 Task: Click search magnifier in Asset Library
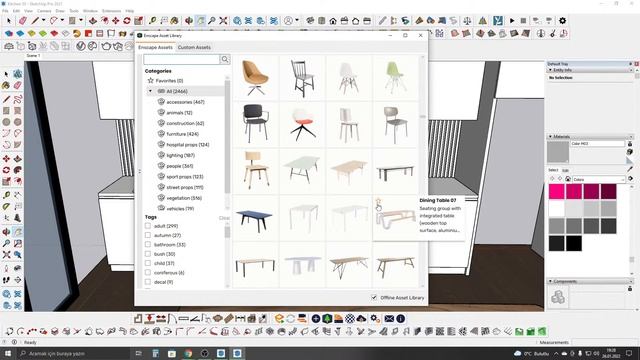click(225, 60)
